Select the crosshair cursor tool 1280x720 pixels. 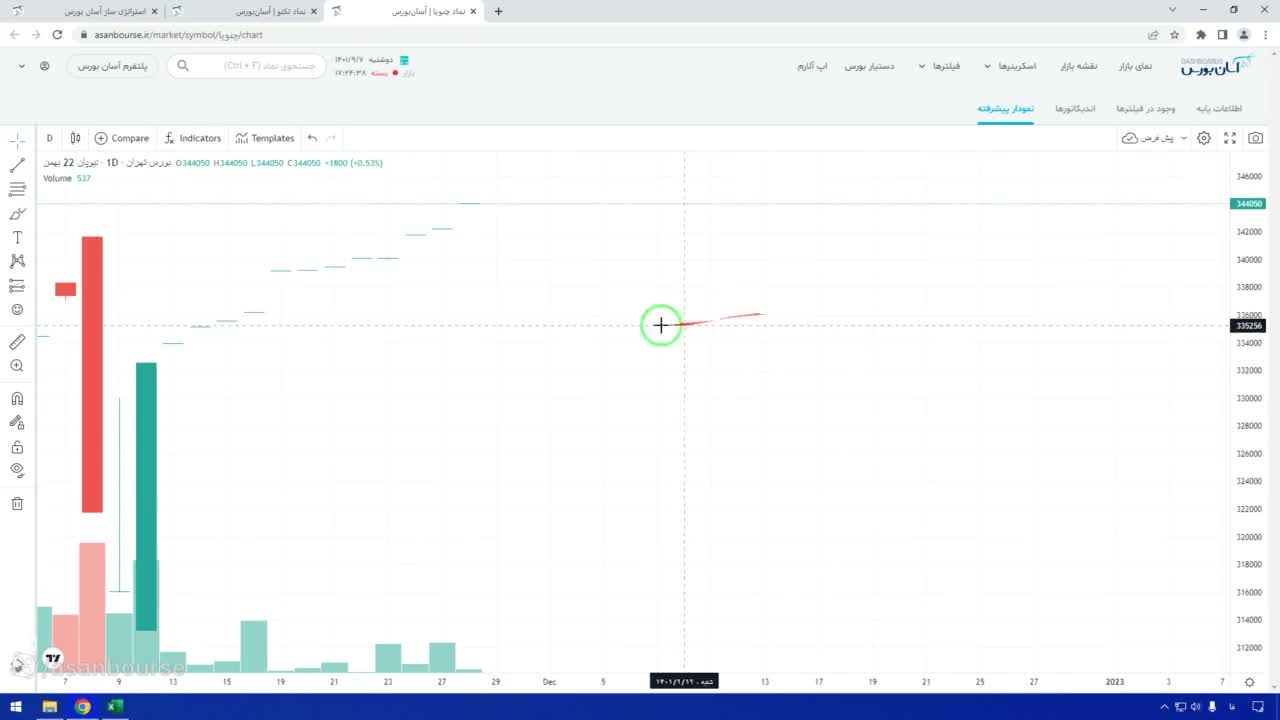[x=17, y=141]
